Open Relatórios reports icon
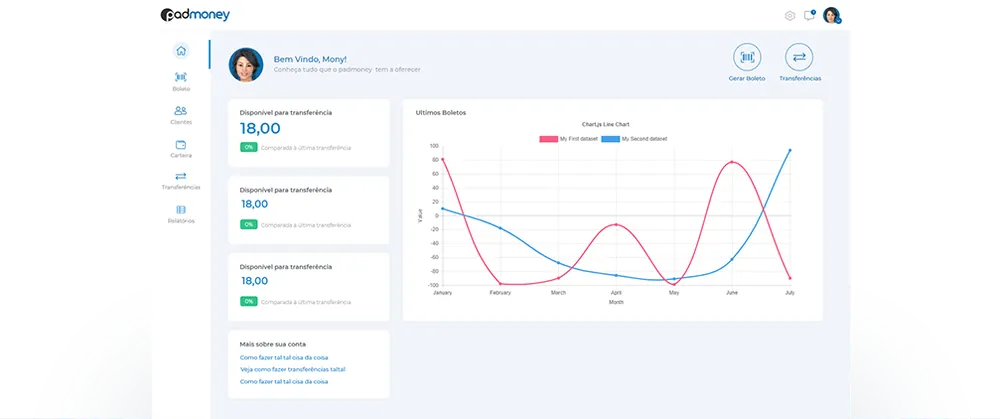1000x419 pixels. [180, 210]
